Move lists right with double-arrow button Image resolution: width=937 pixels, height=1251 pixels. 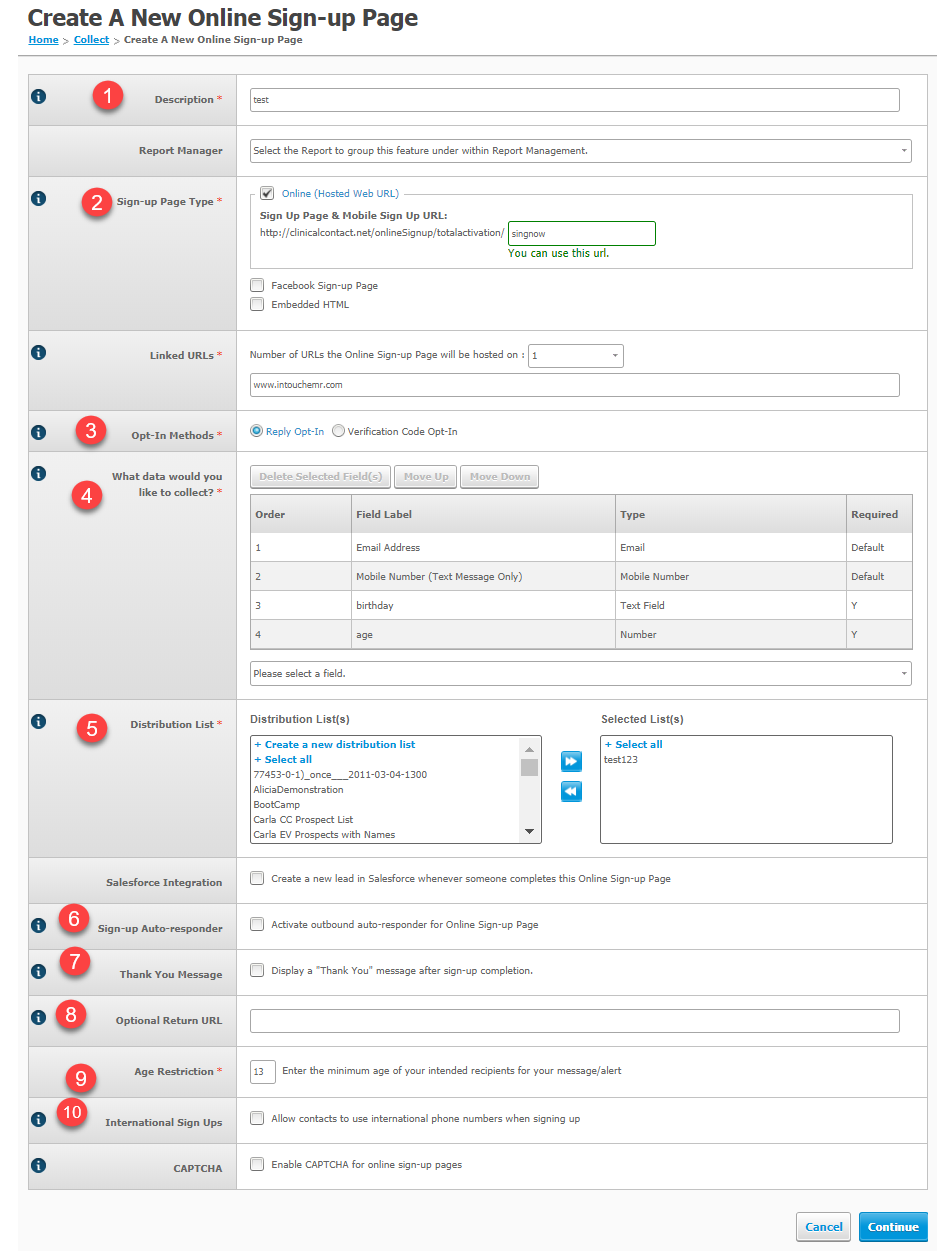(x=571, y=762)
